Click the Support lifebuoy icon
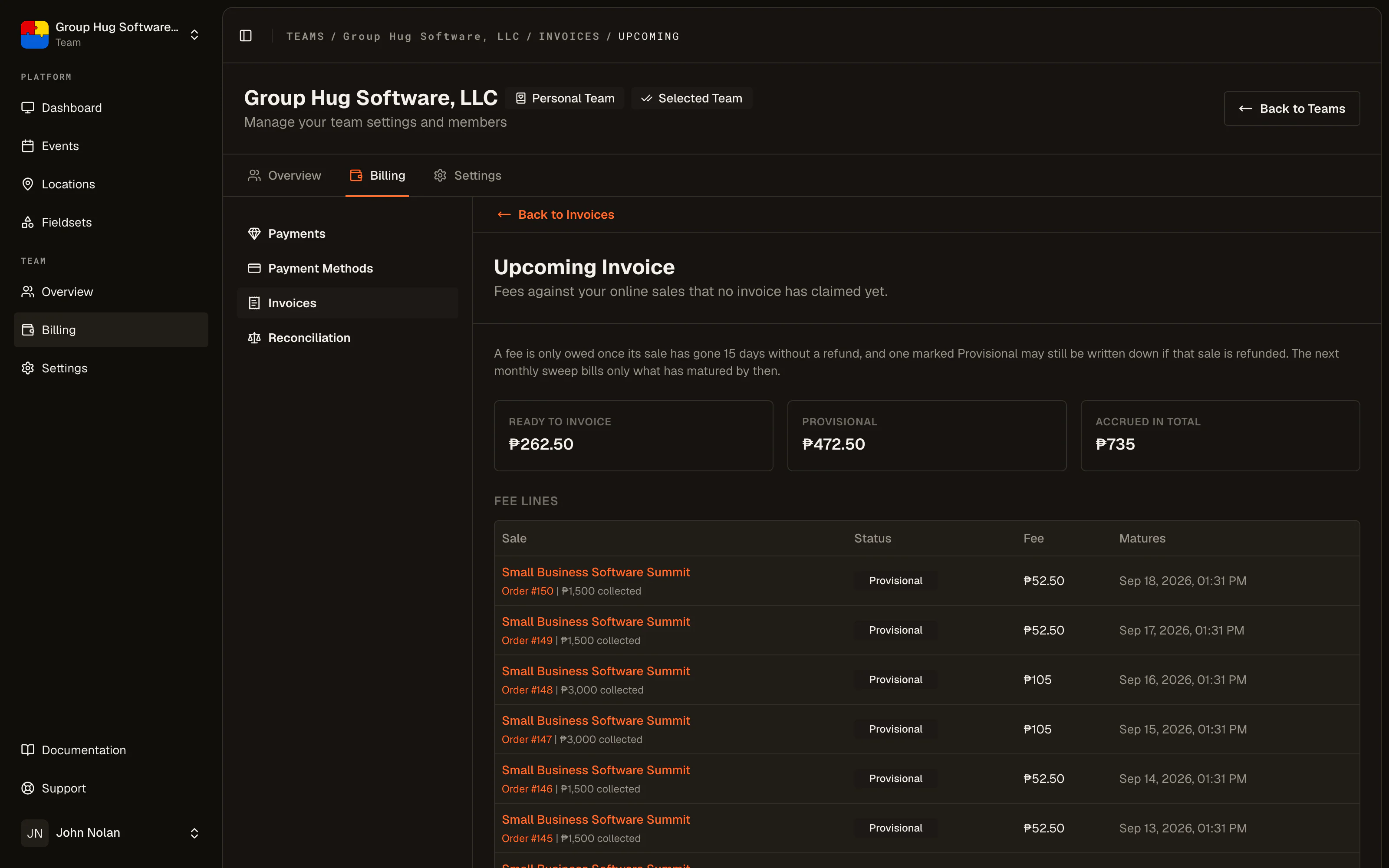 pos(27,788)
